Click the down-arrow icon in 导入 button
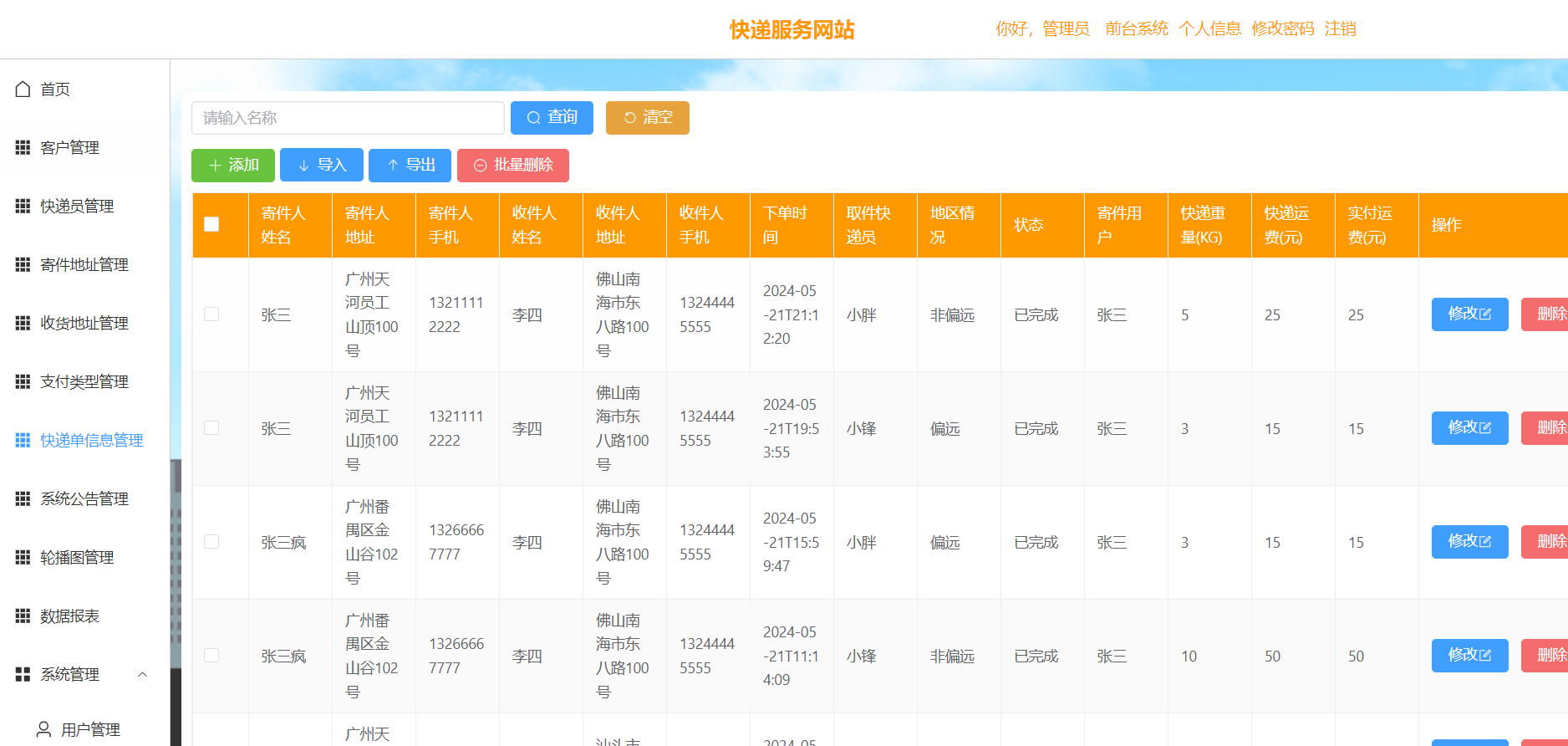 [x=304, y=166]
